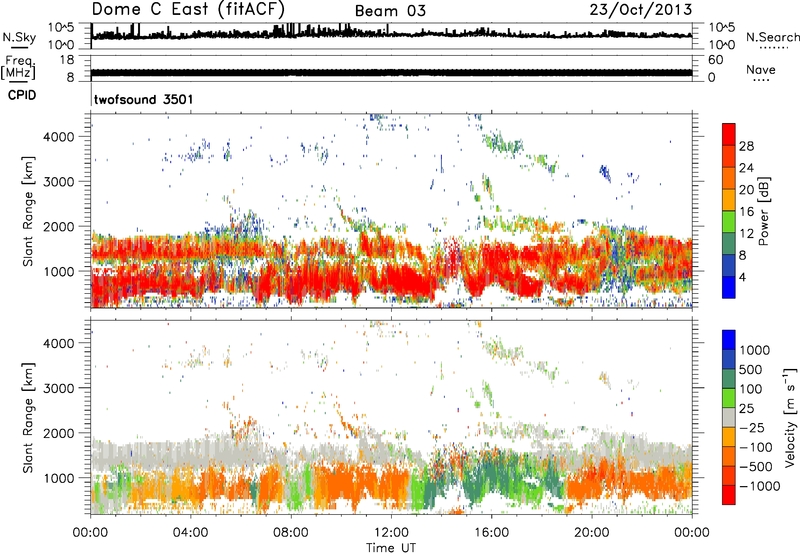
Task: Click the noise trace in the N.Sky panel
Action: pyautogui.click(x=391, y=33)
